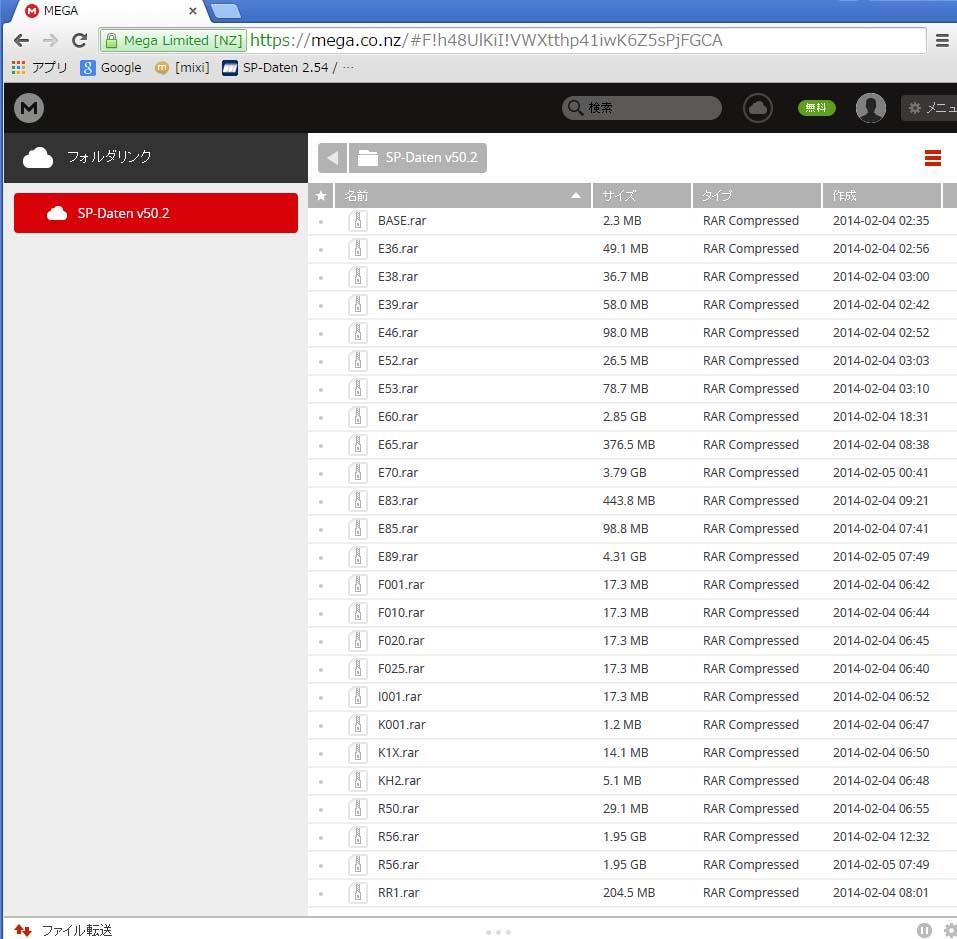Sort by 作成 column header
Image resolution: width=957 pixels, height=939 pixels.
(x=881, y=196)
